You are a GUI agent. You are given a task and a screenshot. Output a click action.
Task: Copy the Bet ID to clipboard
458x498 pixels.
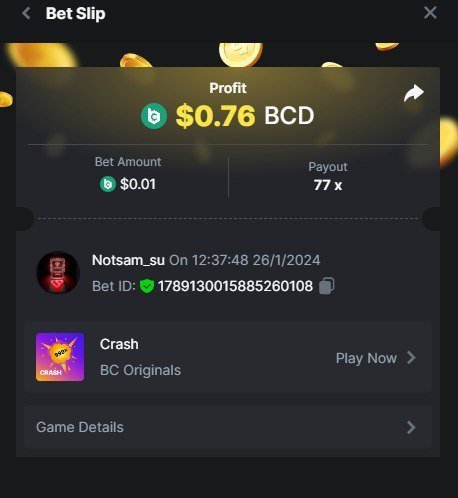coord(327,286)
